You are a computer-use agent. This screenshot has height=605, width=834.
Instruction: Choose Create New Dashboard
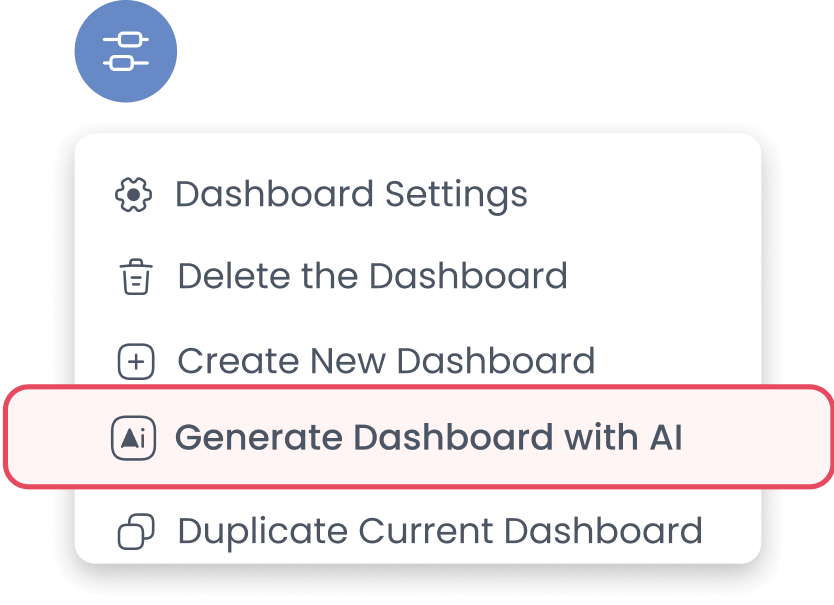[x=386, y=361]
